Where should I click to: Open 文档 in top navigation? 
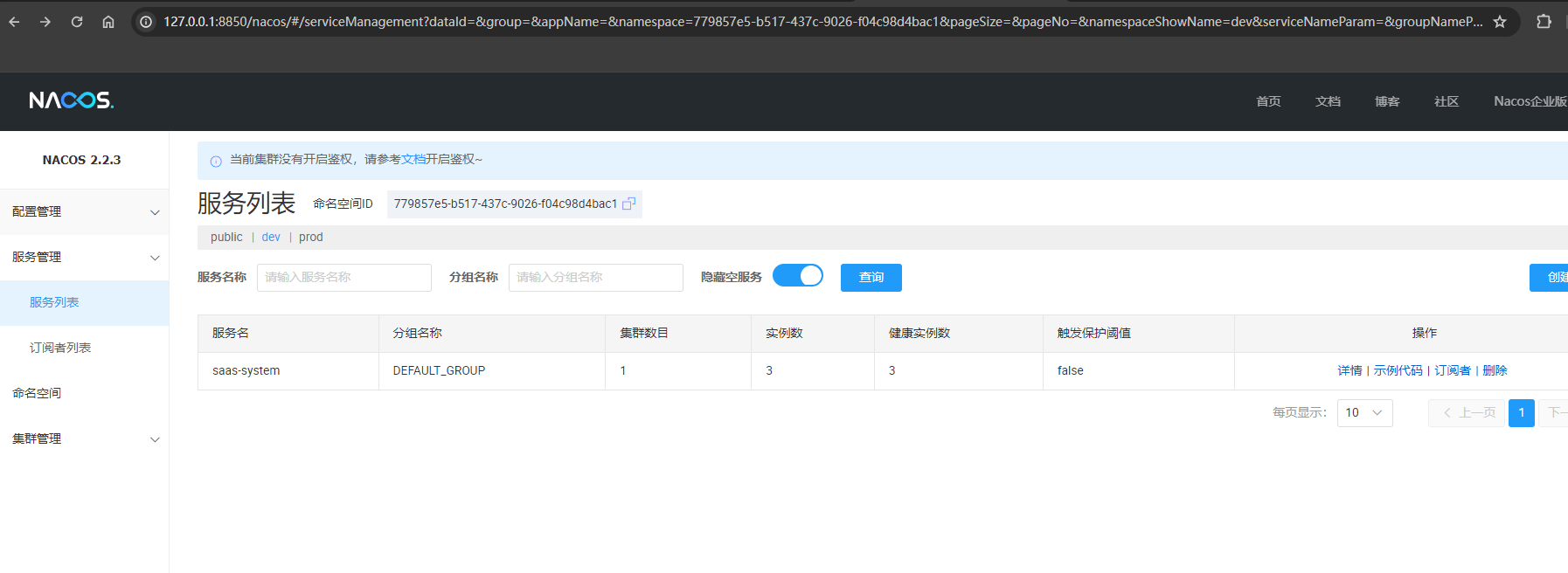[x=1328, y=101]
